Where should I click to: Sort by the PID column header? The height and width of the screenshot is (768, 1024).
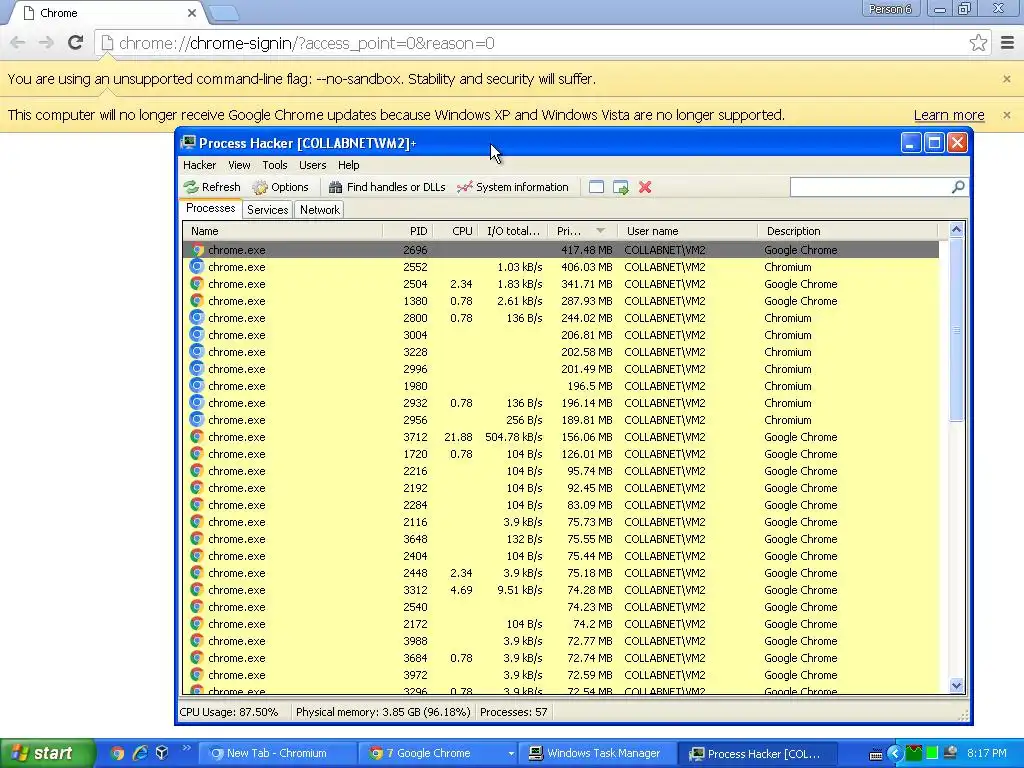click(x=407, y=231)
